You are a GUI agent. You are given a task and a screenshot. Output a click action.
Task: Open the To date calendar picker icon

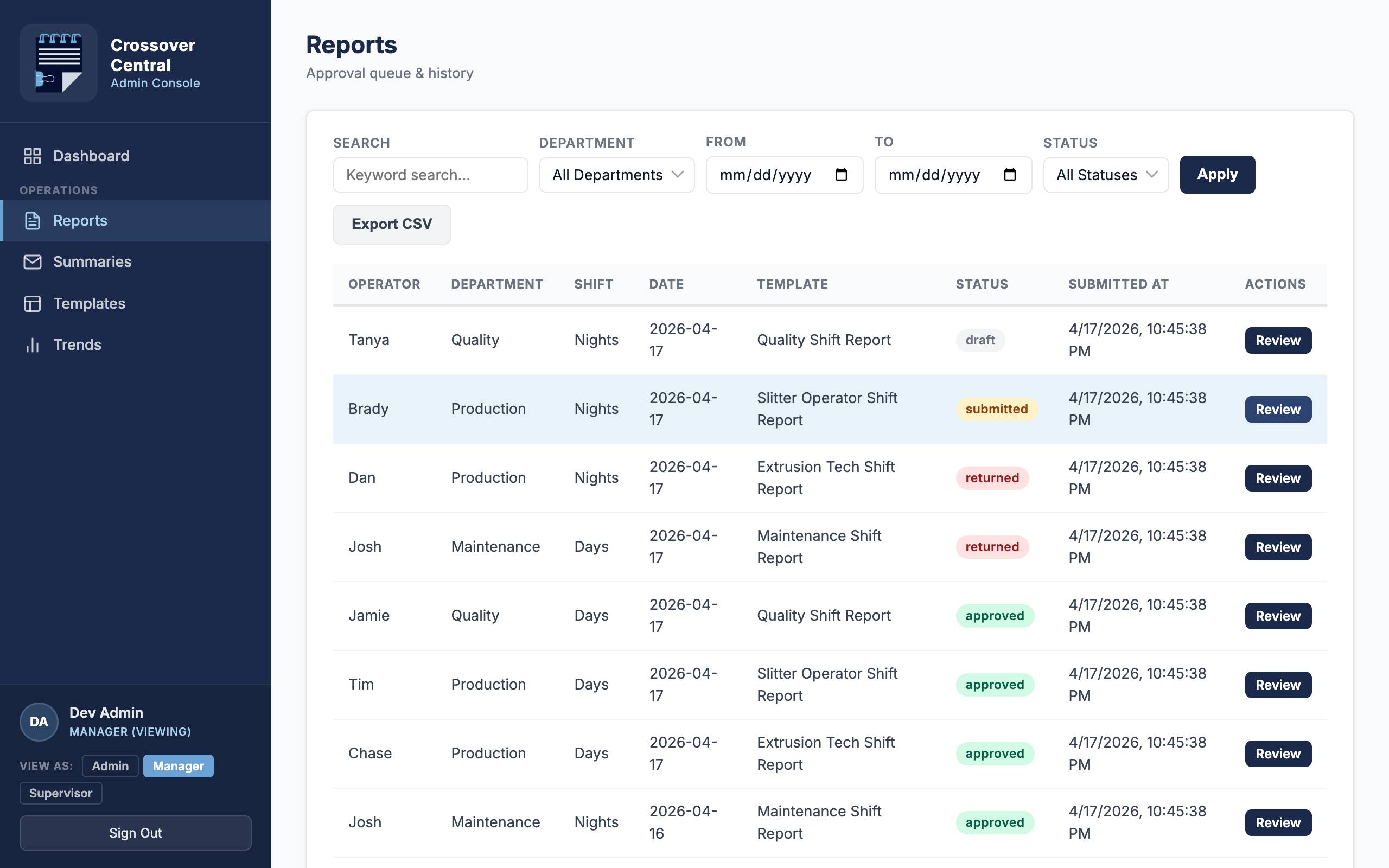point(1010,175)
